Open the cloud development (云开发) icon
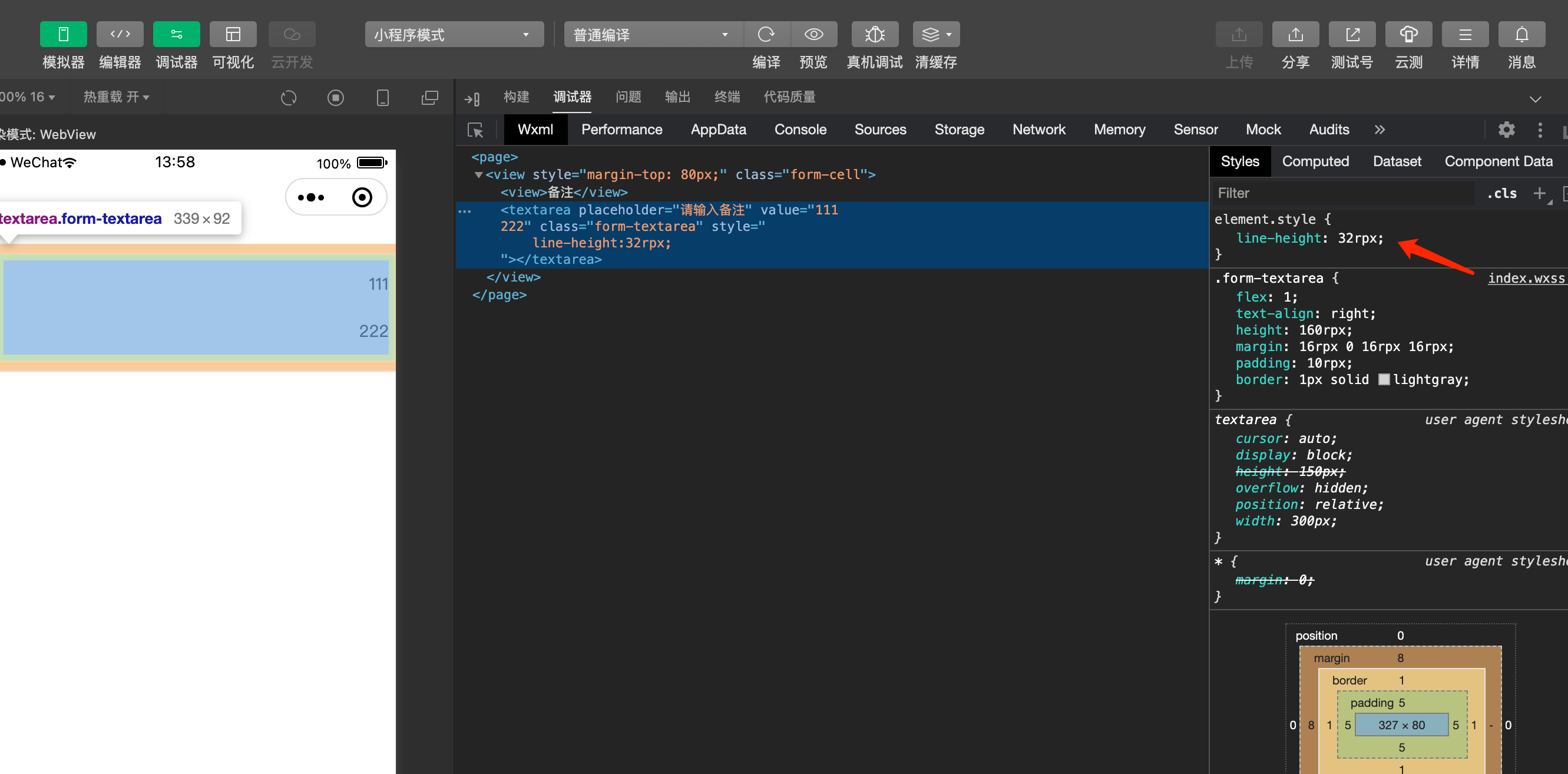 coord(292,34)
